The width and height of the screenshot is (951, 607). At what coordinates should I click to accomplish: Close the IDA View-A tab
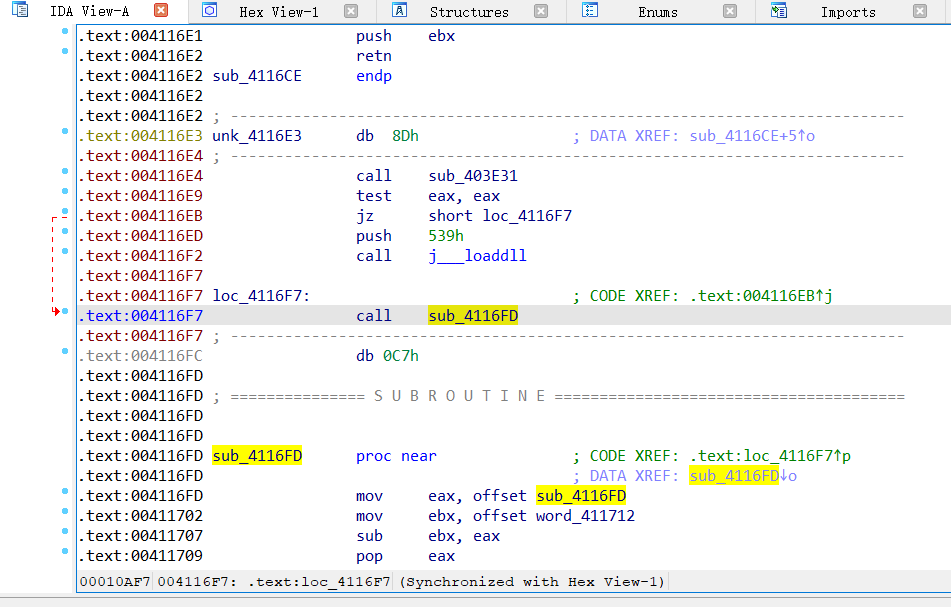tap(161, 10)
